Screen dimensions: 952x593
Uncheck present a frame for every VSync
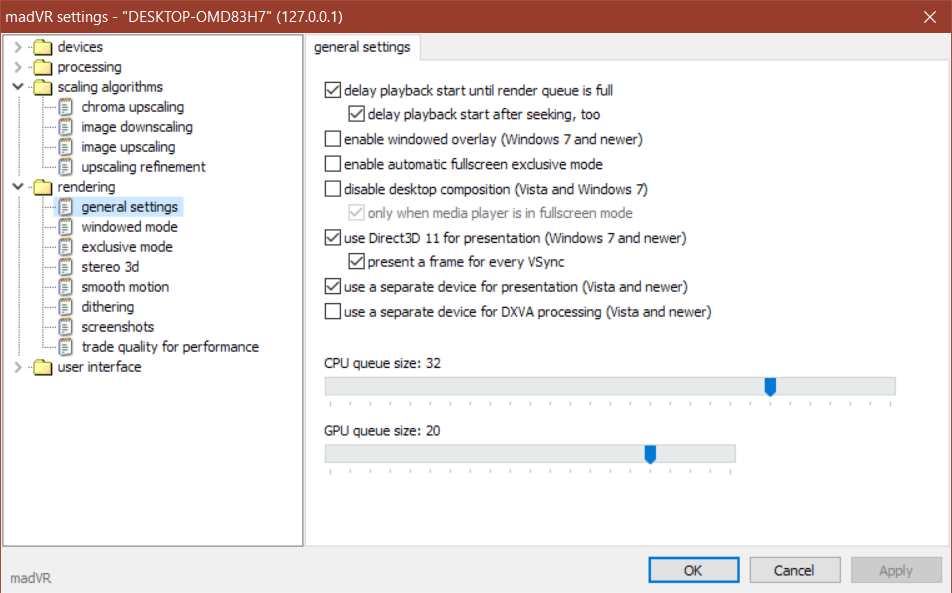tap(356, 262)
